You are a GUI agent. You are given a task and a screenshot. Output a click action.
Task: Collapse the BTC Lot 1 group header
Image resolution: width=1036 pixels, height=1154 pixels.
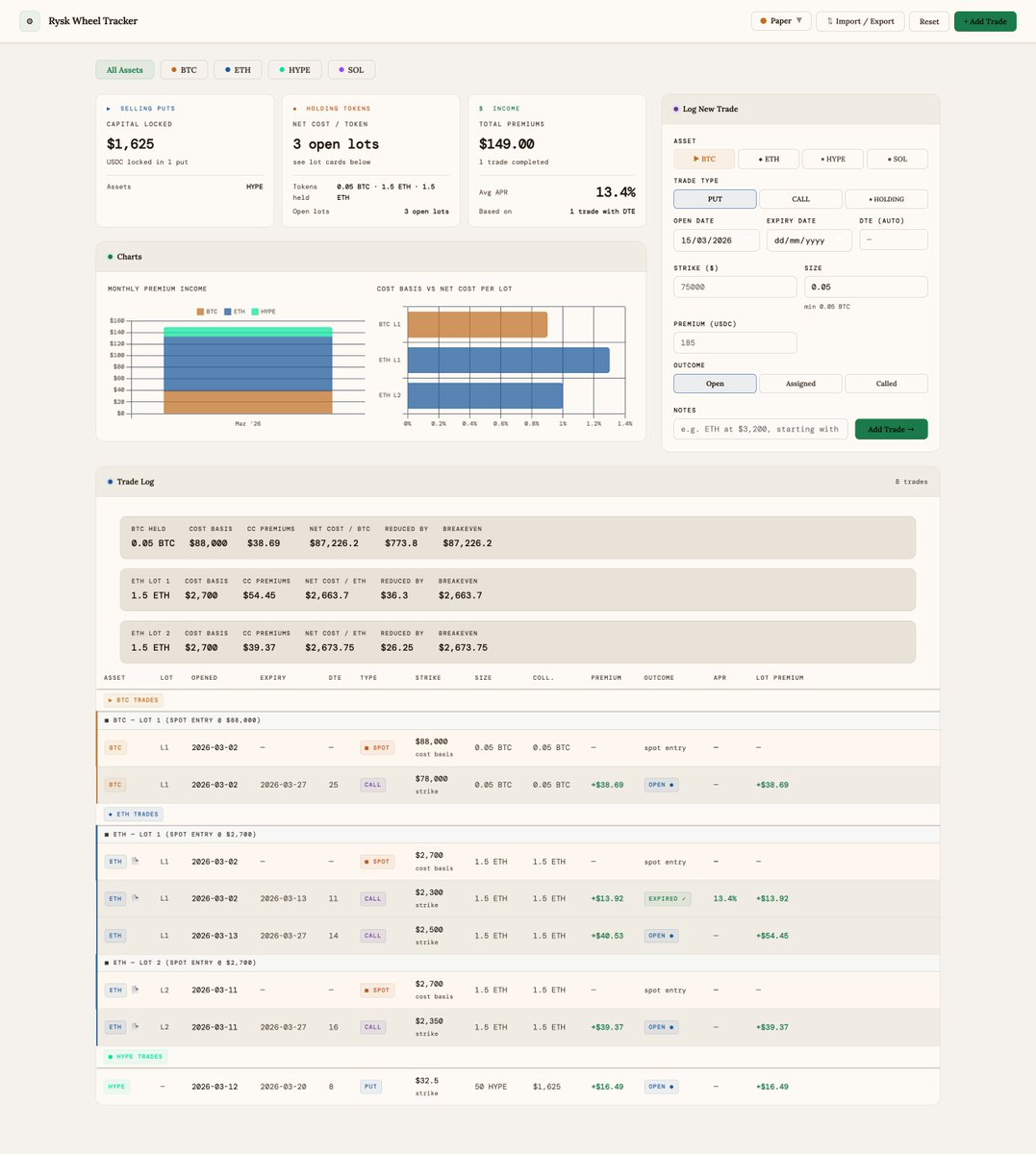[518, 720]
